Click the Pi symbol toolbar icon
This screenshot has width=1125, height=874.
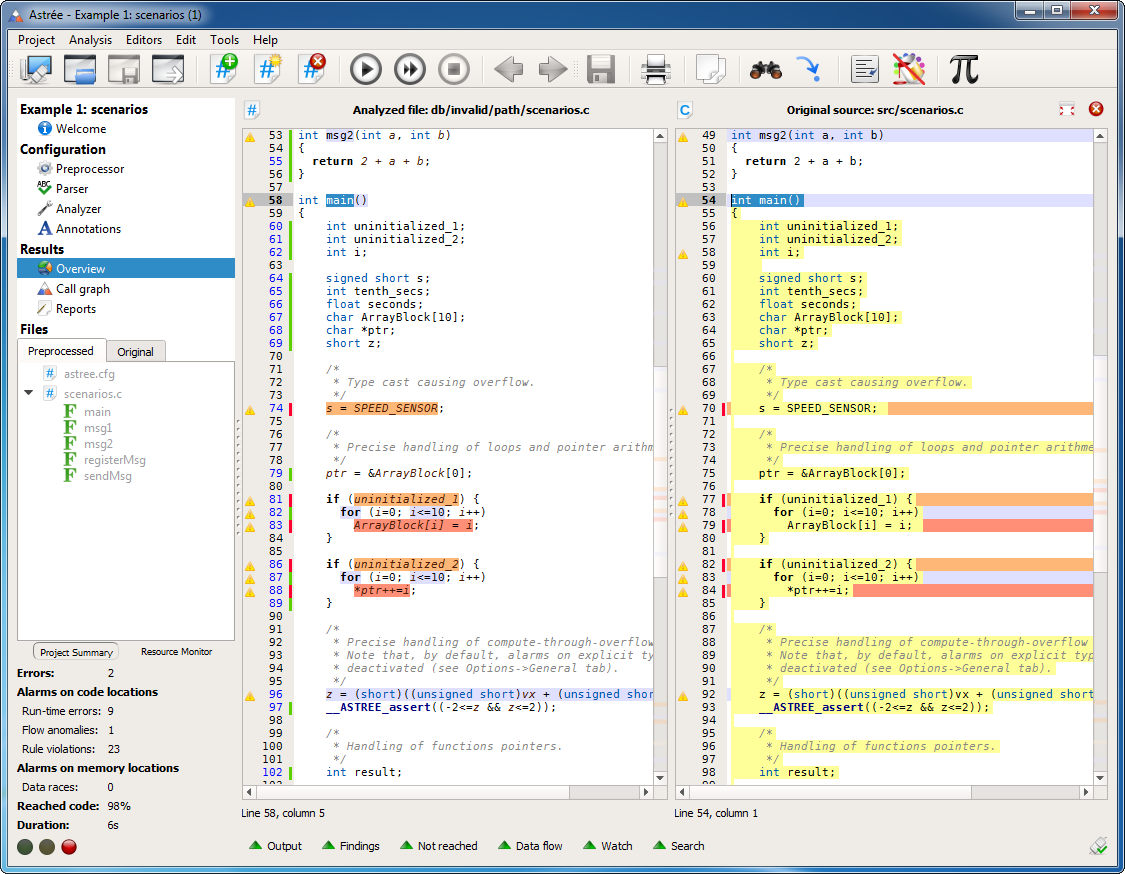tap(964, 70)
